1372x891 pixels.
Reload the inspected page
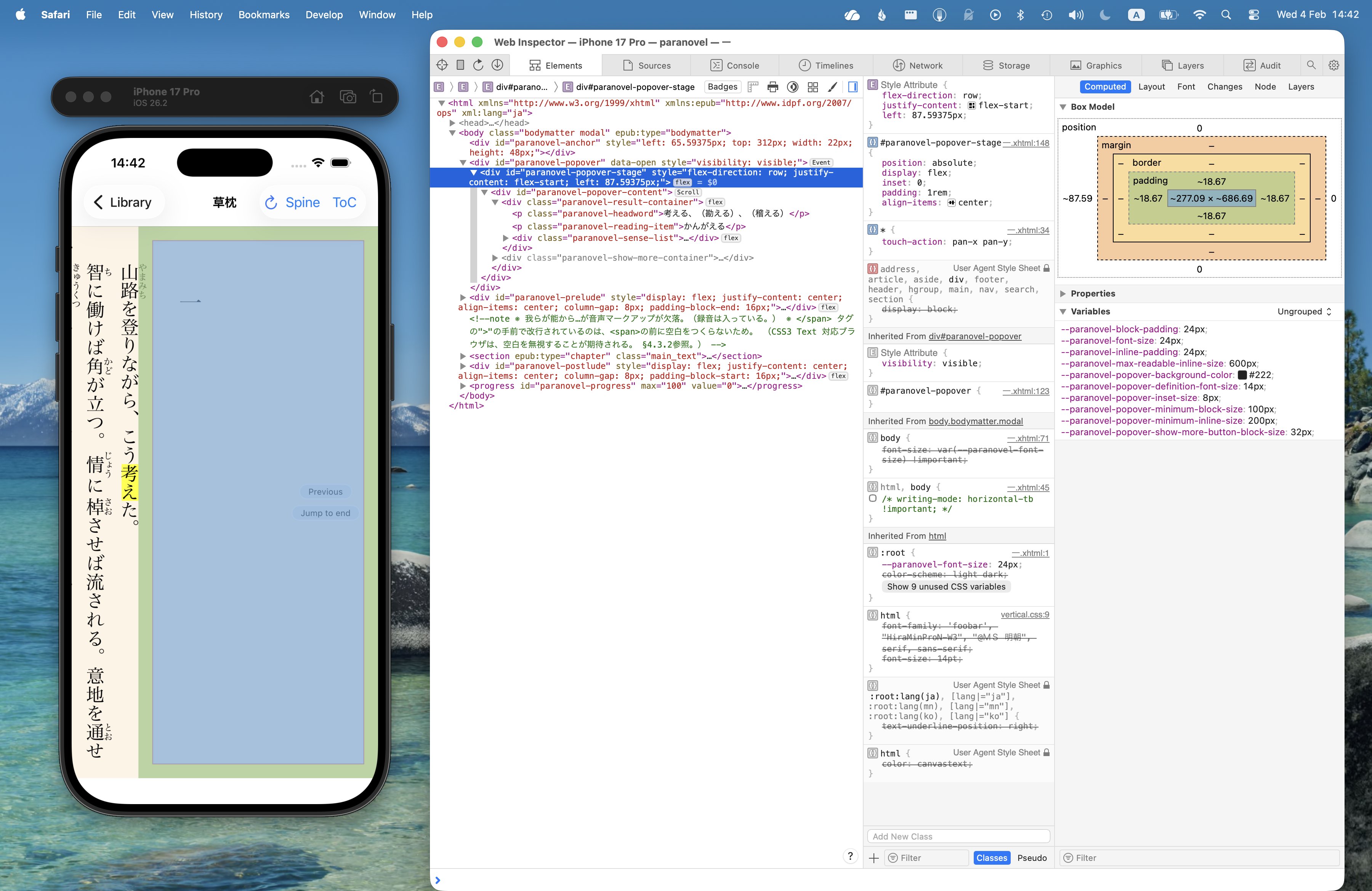click(478, 65)
